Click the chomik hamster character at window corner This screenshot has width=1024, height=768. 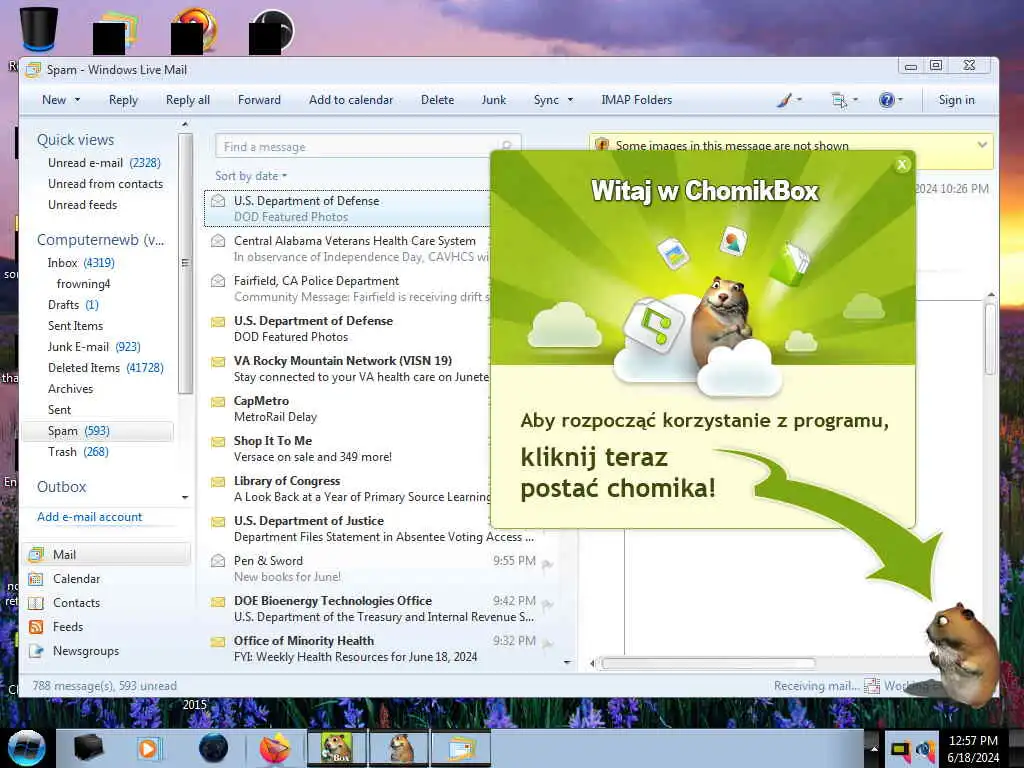pyautogui.click(x=963, y=653)
